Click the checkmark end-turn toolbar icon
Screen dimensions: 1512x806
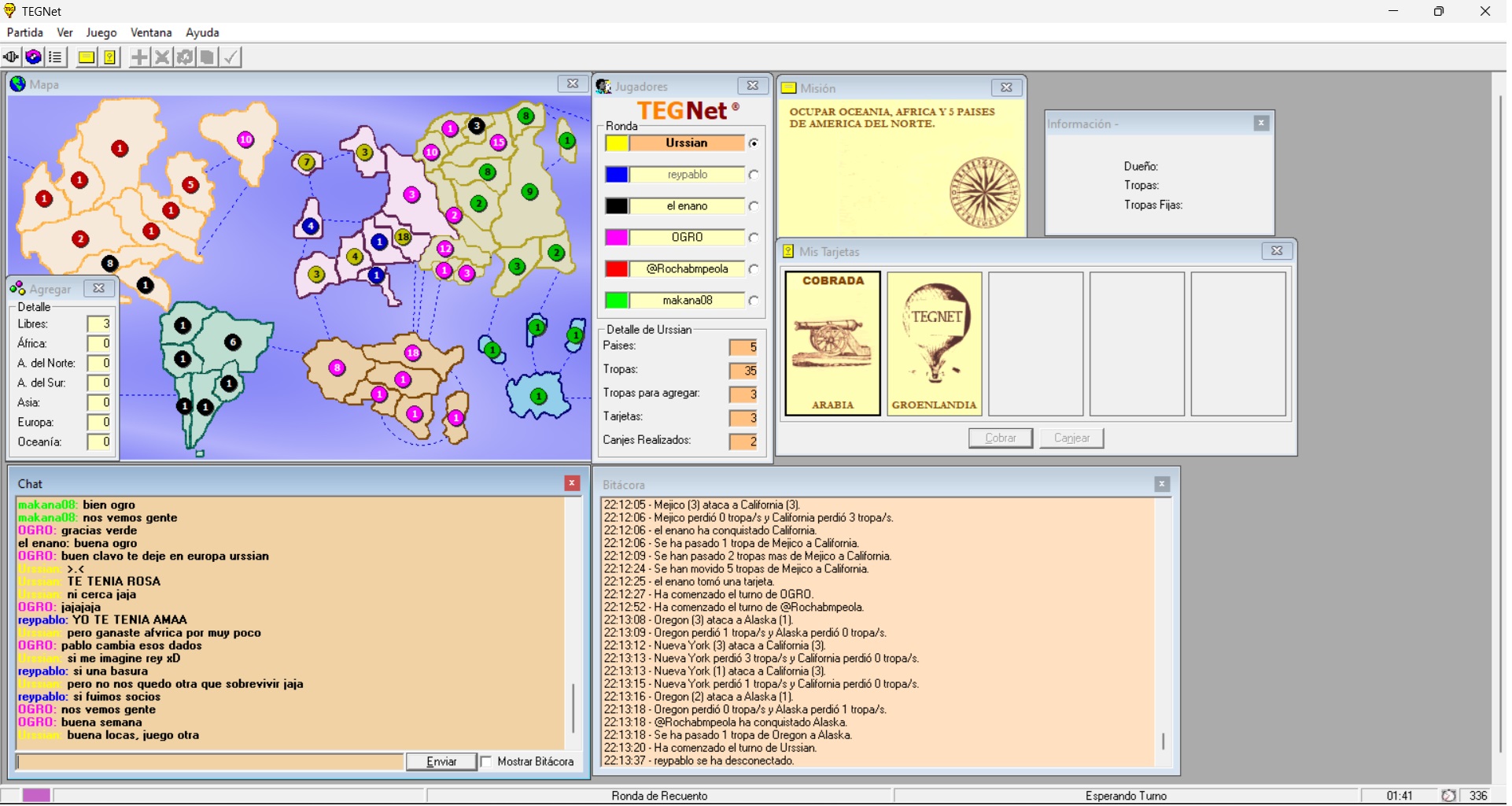click(x=230, y=57)
